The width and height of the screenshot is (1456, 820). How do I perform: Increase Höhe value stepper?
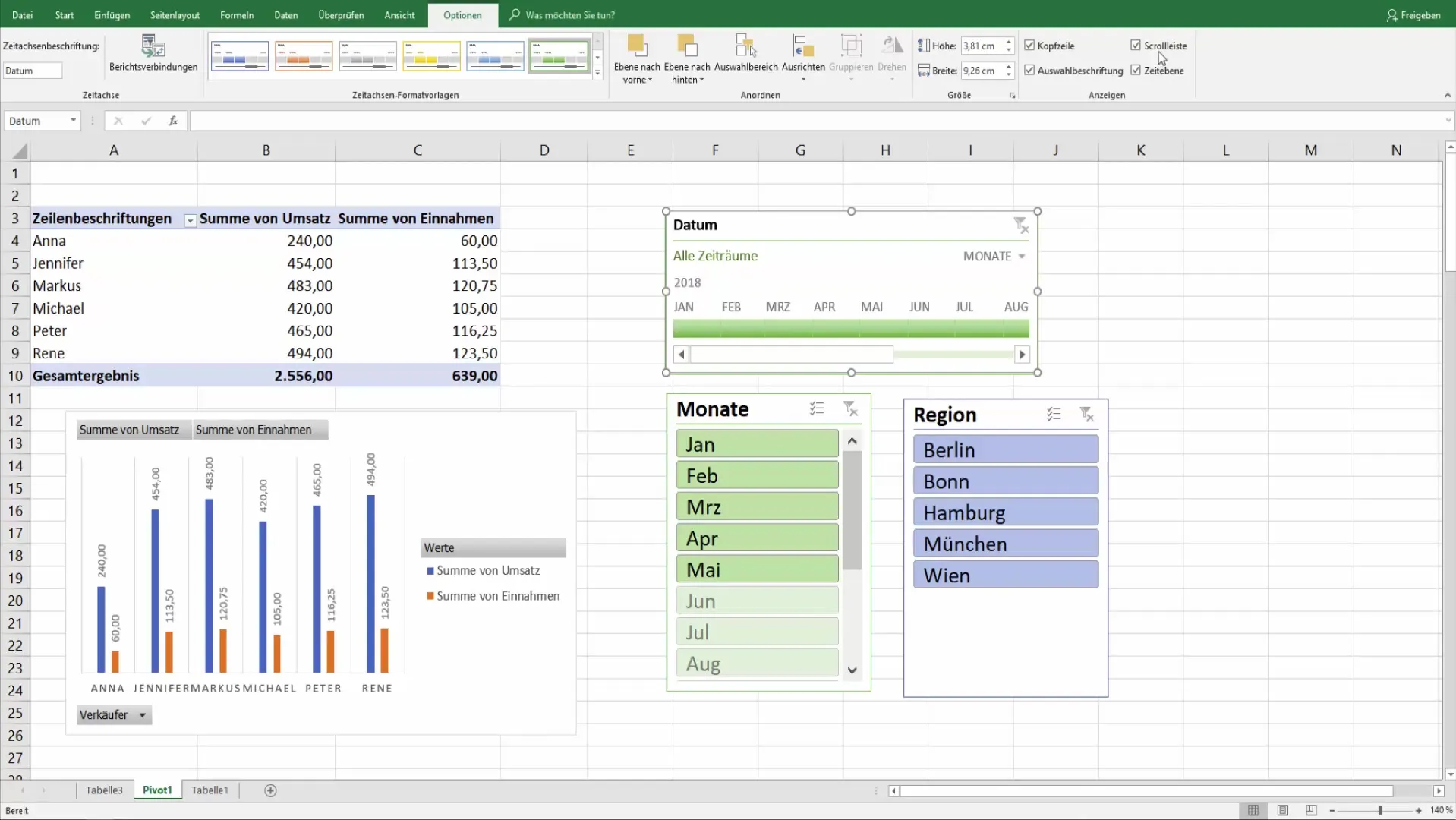tap(1008, 42)
